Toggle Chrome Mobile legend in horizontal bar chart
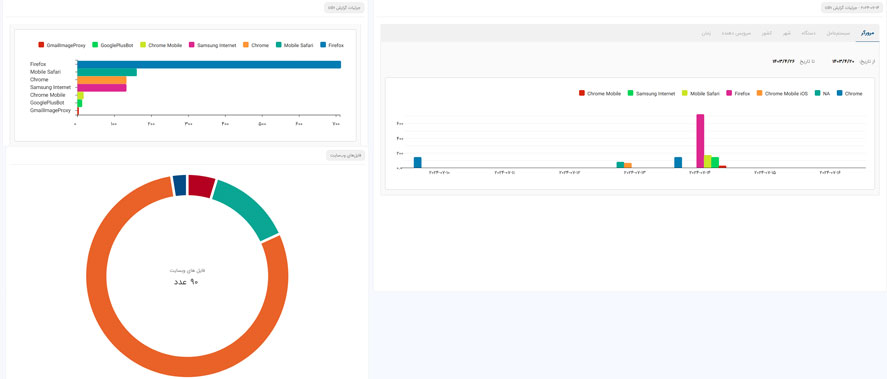Viewport: 887px width, 379px height. [161, 45]
